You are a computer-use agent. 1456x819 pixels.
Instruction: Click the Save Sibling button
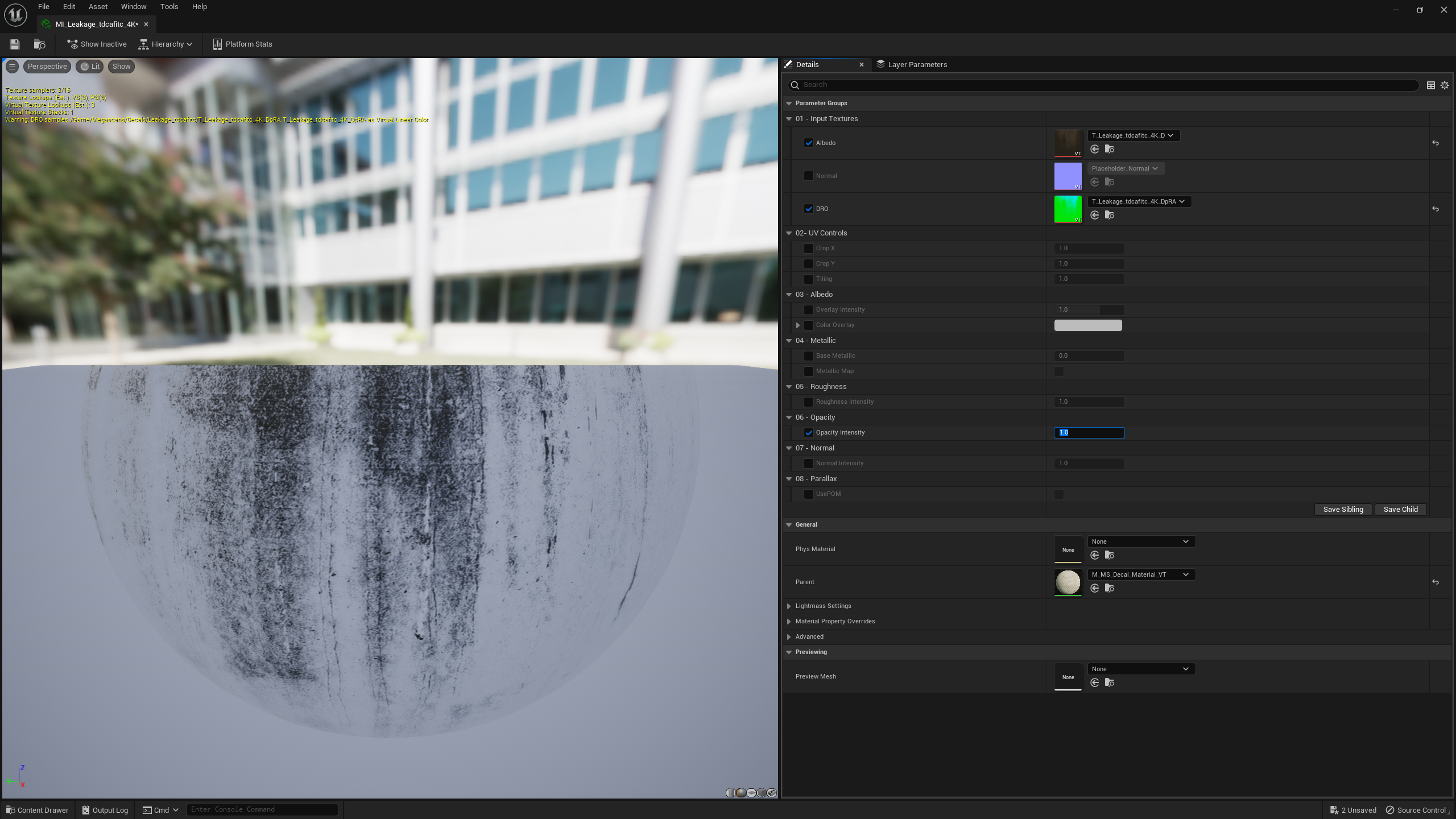[x=1342, y=510]
